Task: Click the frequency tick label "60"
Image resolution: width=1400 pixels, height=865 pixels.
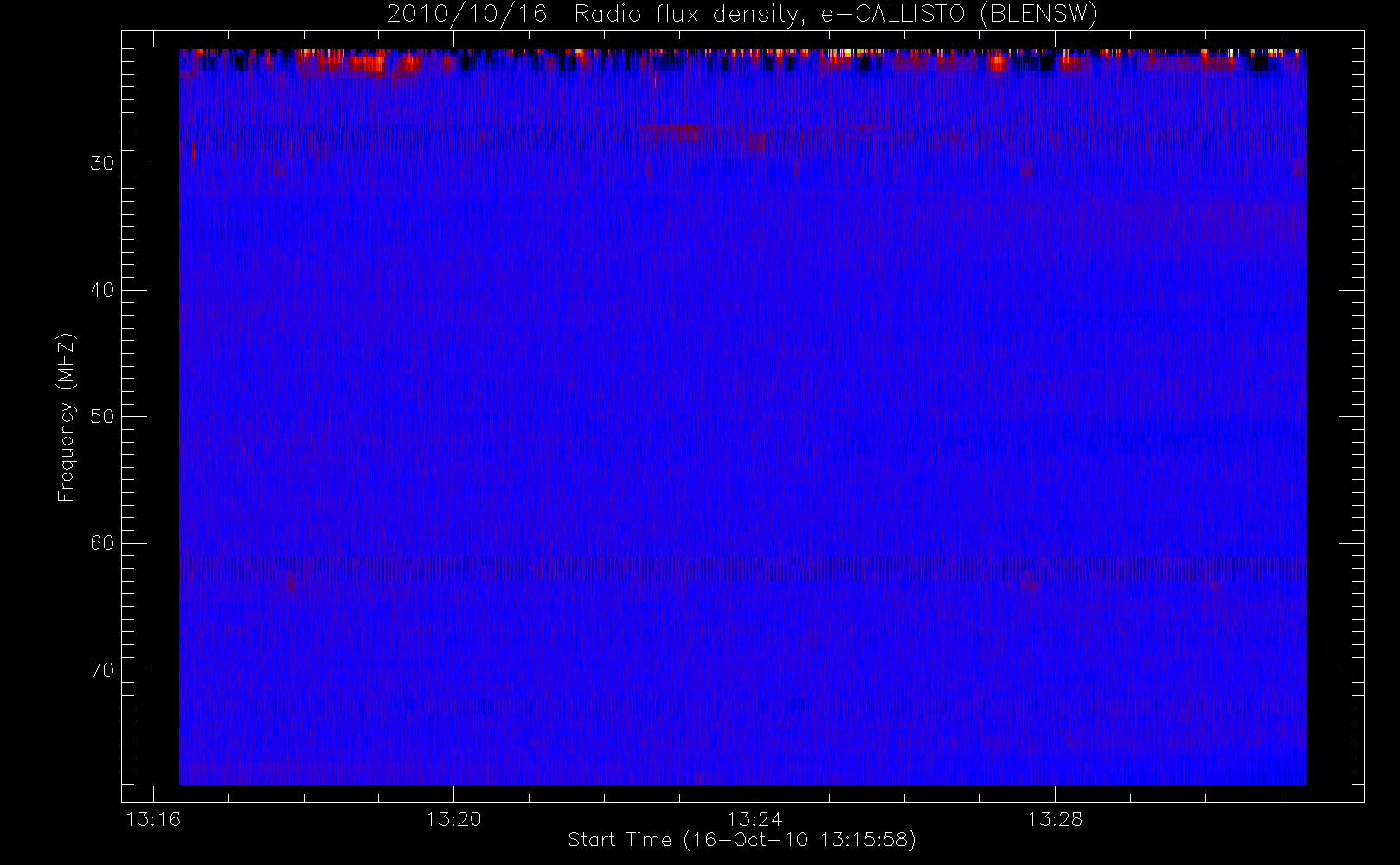Action: [x=102, y=543]
